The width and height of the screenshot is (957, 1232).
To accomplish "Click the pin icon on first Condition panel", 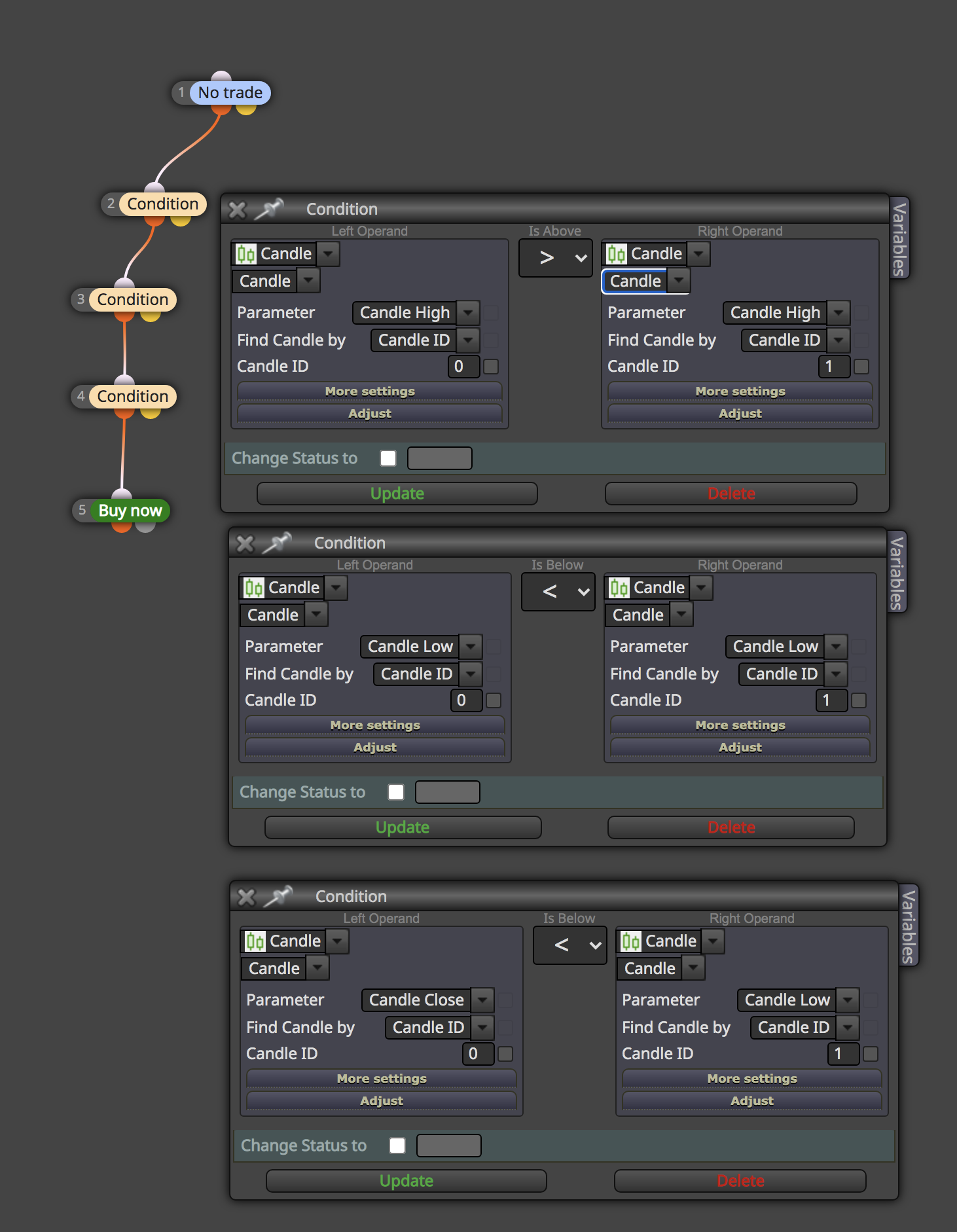I will pos(269,209).
